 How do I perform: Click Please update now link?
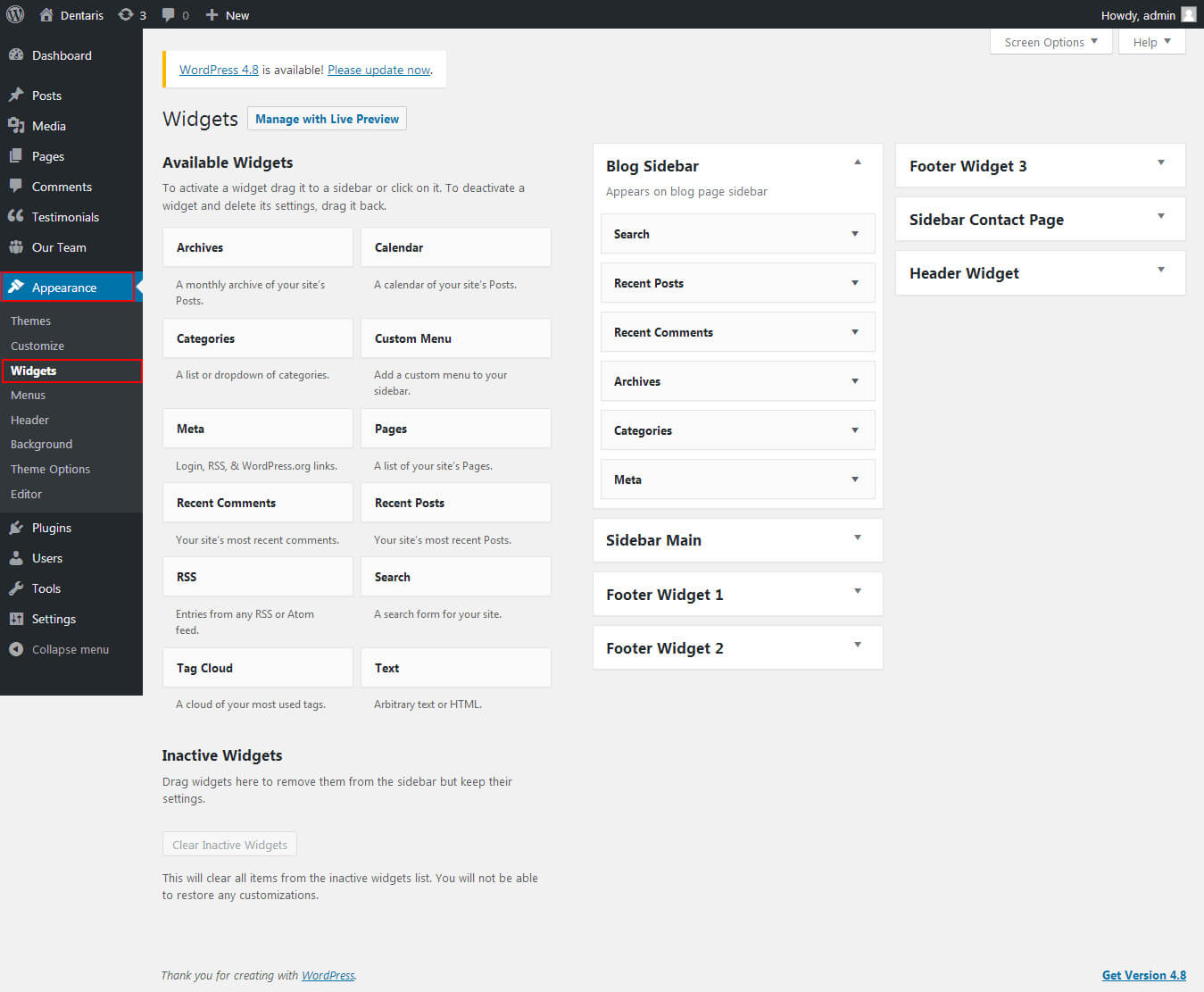point(379,70)
